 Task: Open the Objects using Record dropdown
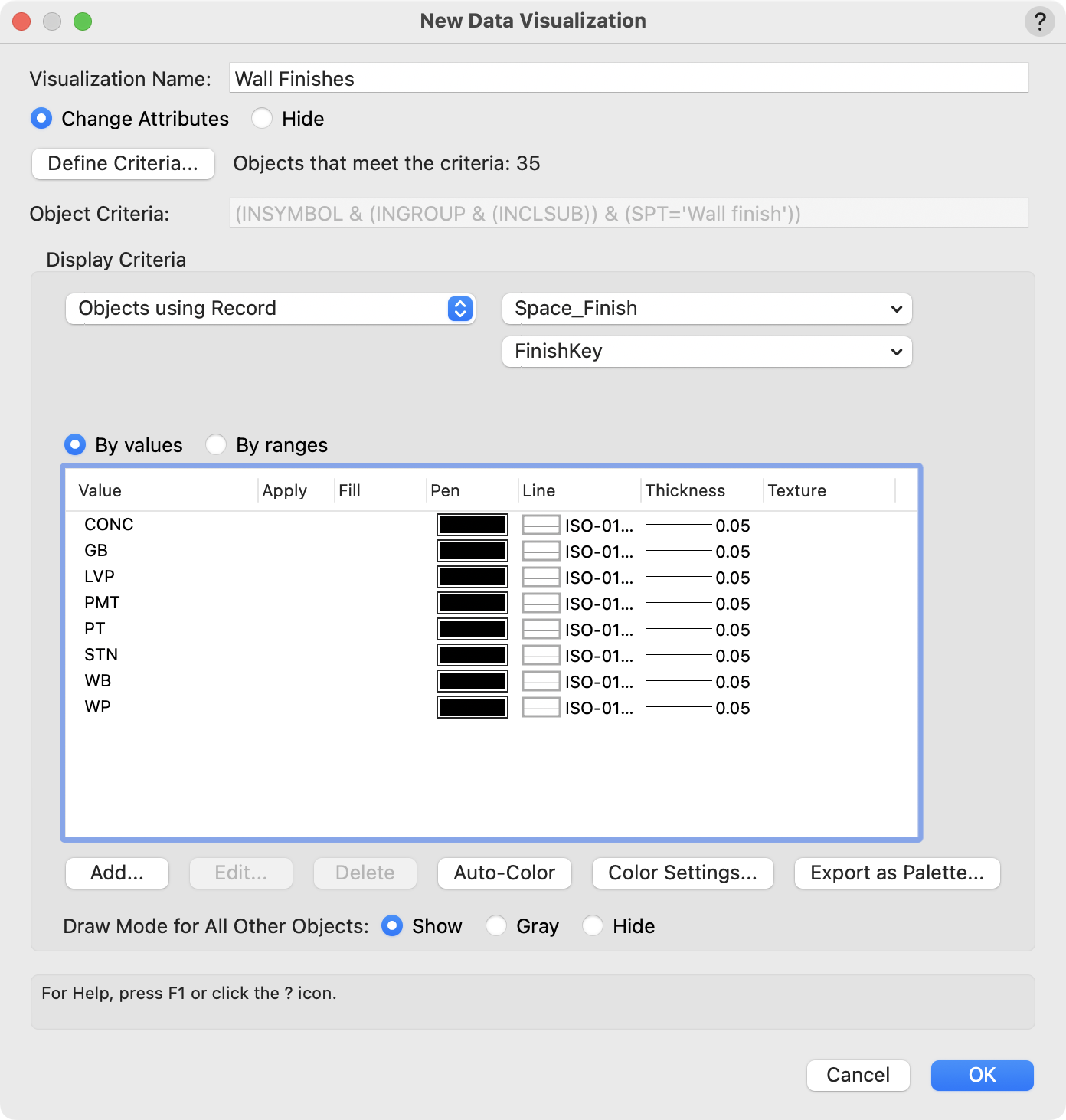click(x=270, y=309)
